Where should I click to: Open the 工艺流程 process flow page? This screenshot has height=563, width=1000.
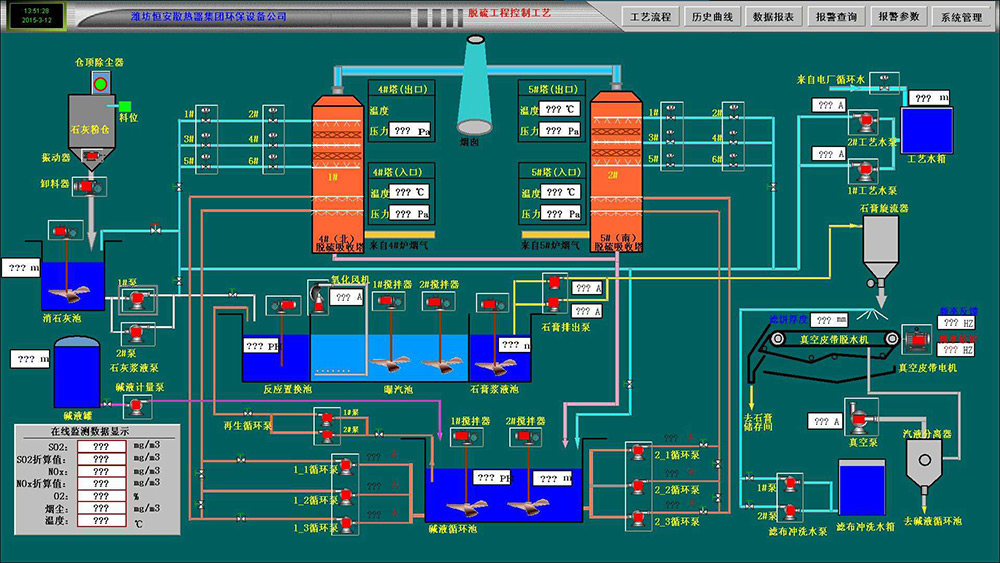click(x=647, y=17)
